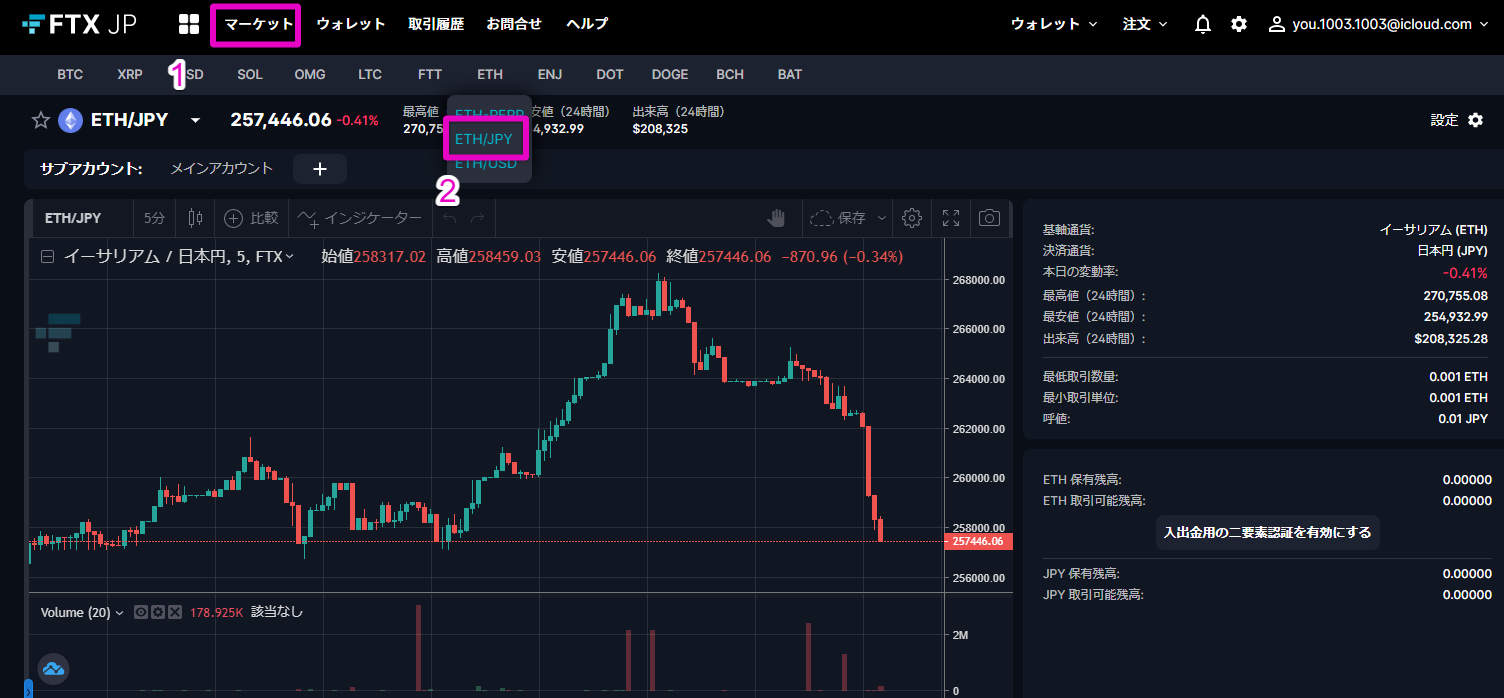This screenshot has width=1504, height=698.
Task: Open symbol search via ETH/JPY in chart toolbar
Action: [73, 218]
